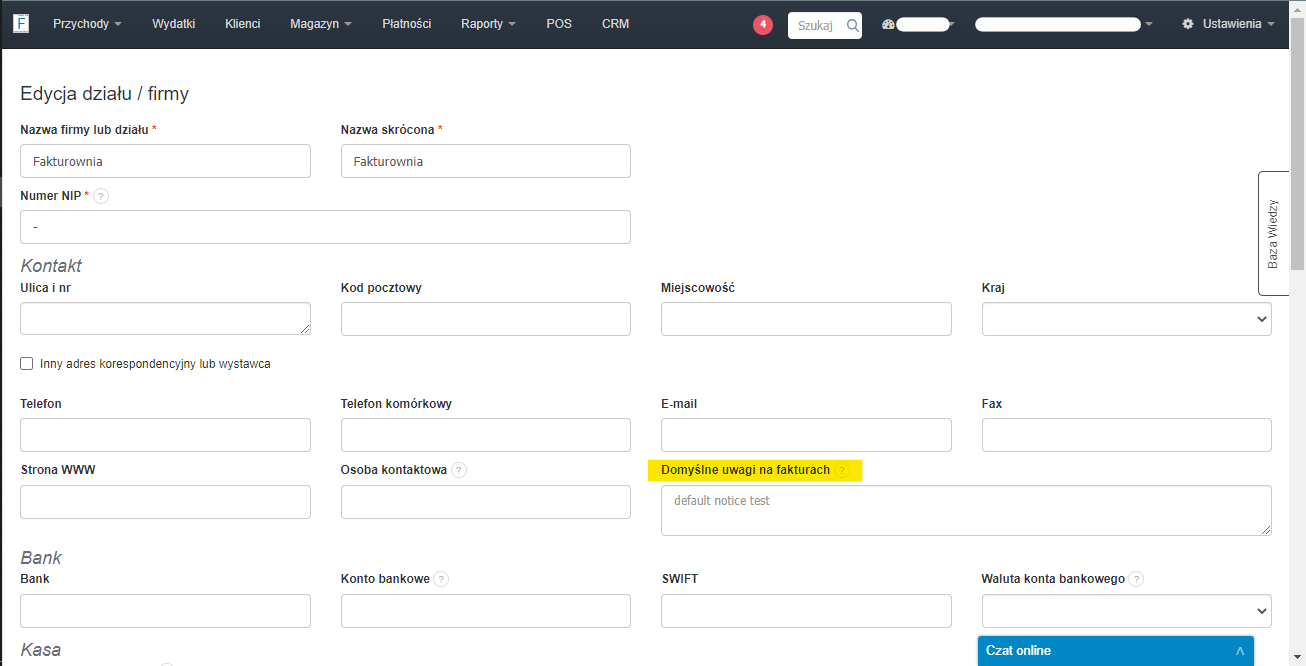Open the Płatności menu item

(407, 24)
